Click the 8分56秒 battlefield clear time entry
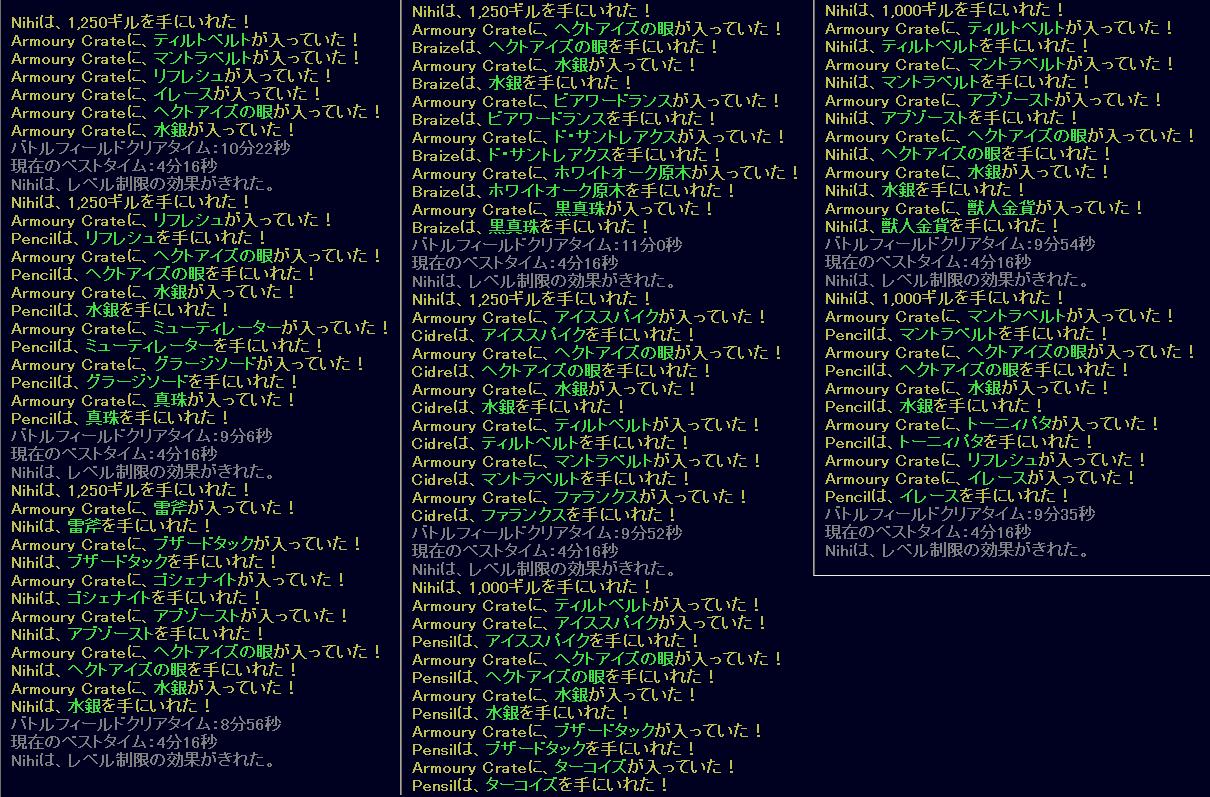The image size is (1210, 797). point(146,724)
